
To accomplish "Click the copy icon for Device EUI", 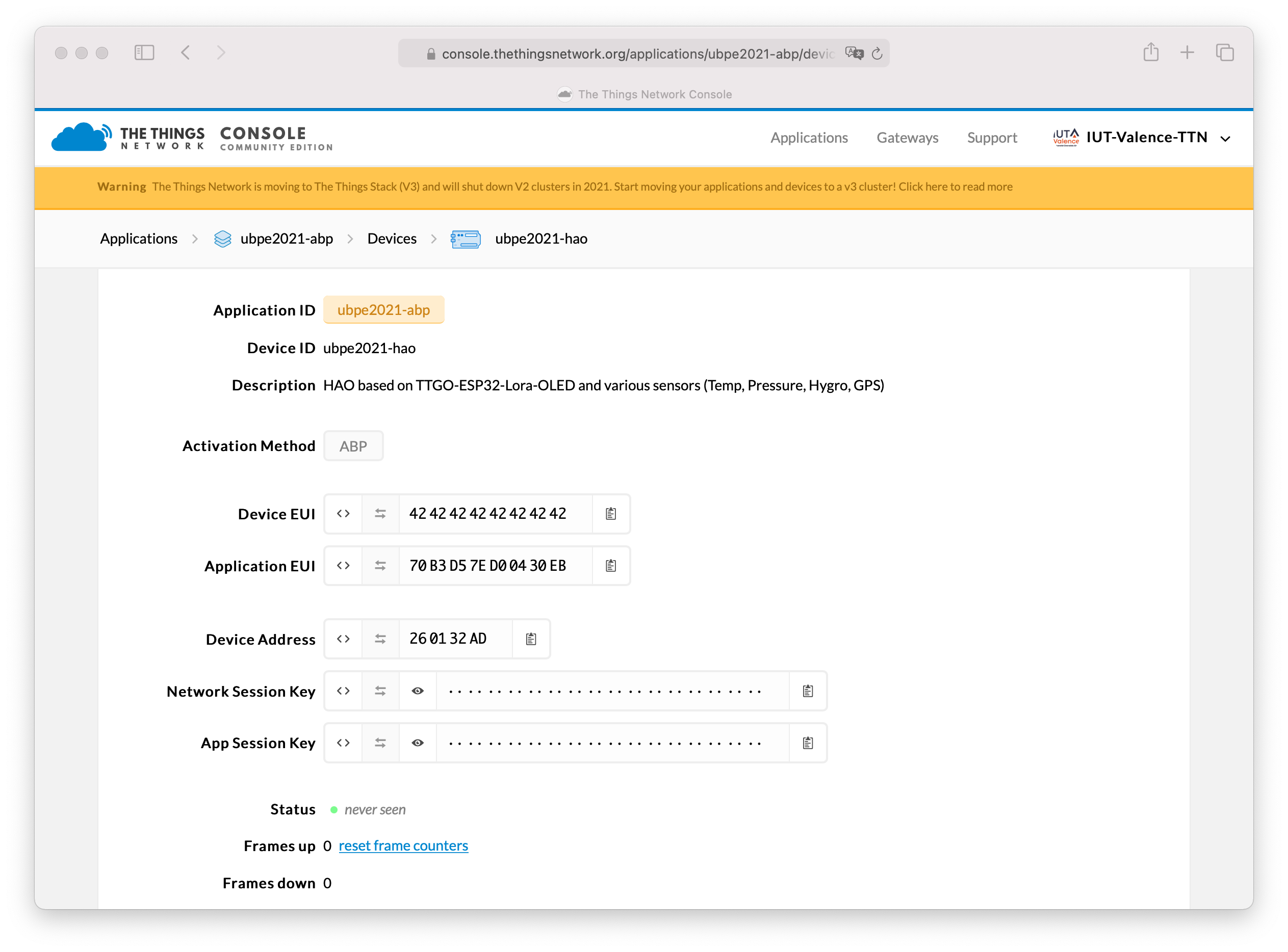I will (x=611, y=514).
